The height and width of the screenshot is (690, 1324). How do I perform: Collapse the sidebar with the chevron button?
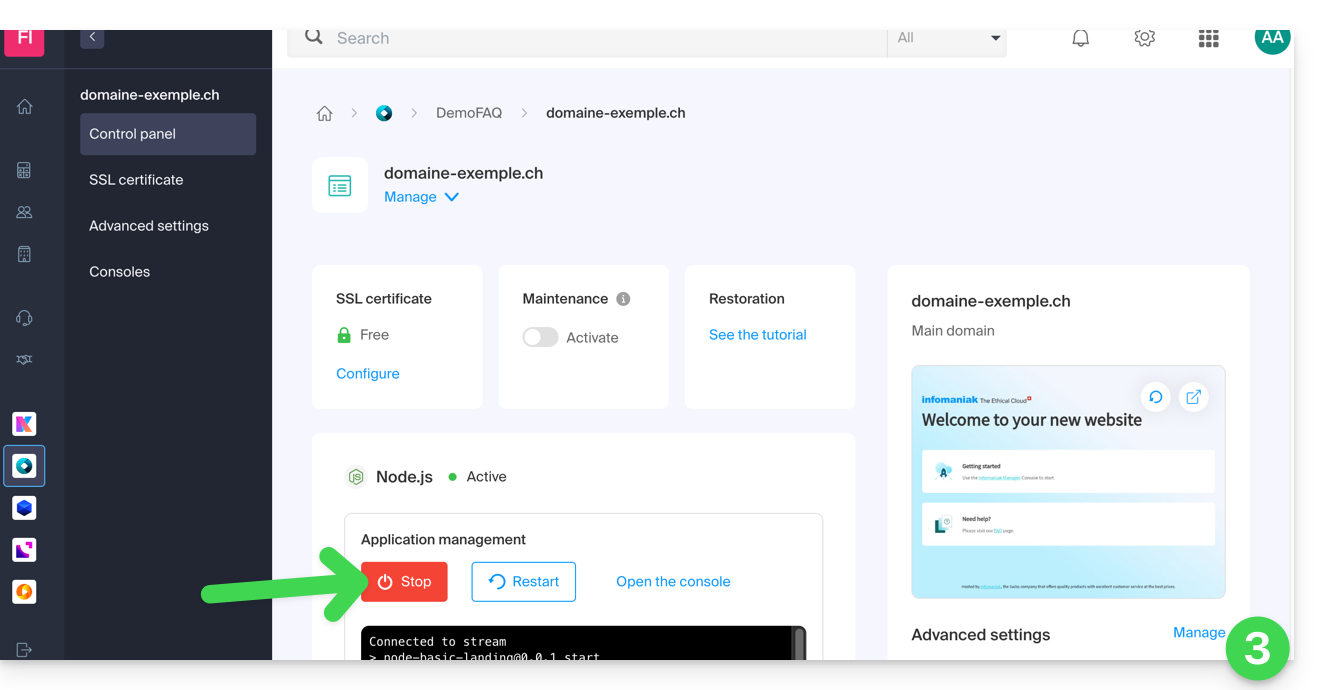92,38
